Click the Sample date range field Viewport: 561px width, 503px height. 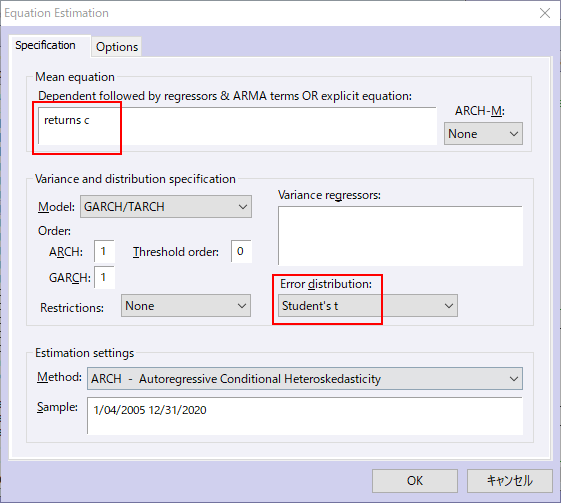tap(305, 416)
